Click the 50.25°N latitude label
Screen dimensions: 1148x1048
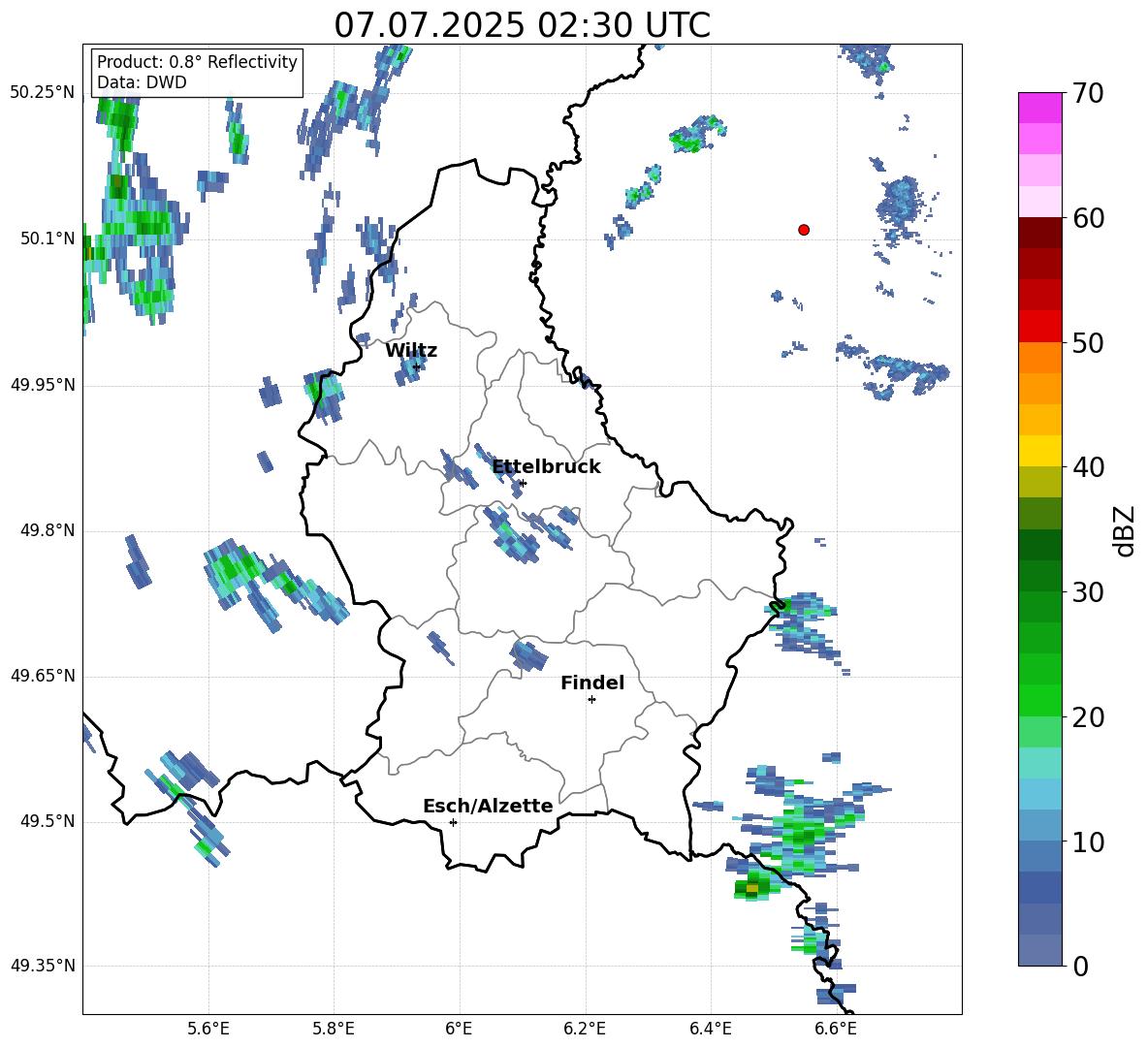pyautogui.click(x=43, y=93)
